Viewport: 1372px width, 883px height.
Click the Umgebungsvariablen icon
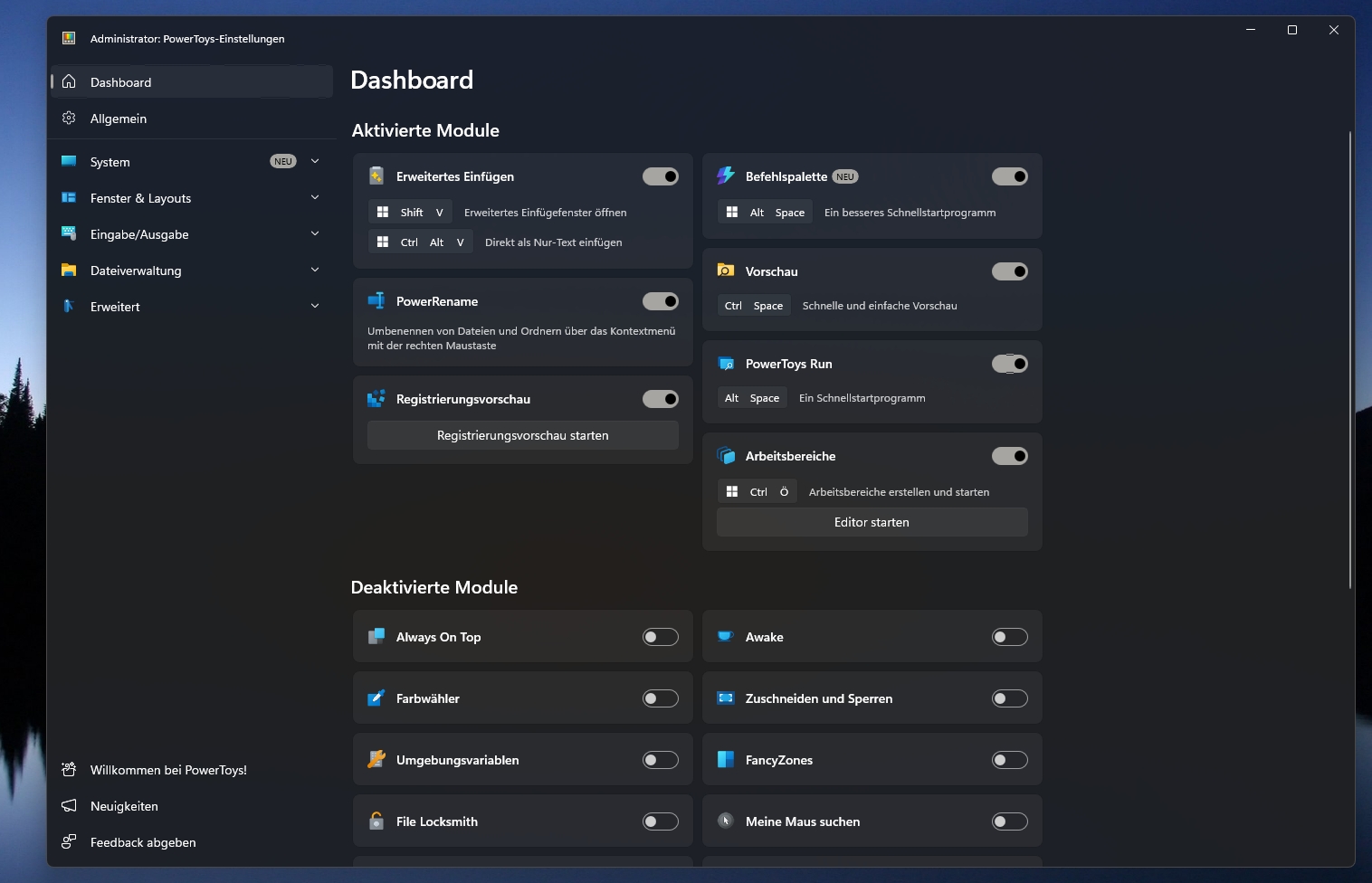point(376,759)
